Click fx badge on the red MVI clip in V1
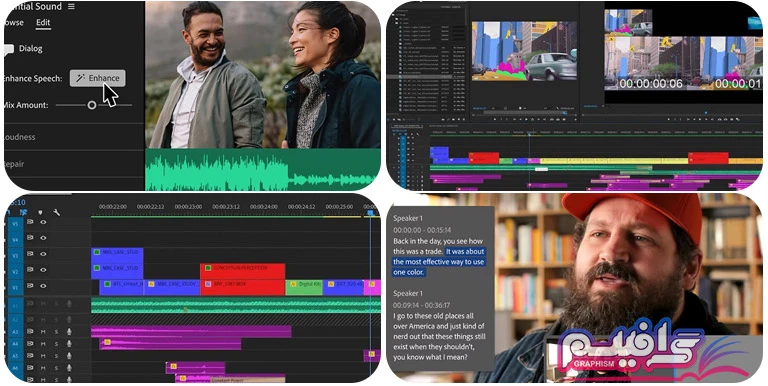 point(208,284)
